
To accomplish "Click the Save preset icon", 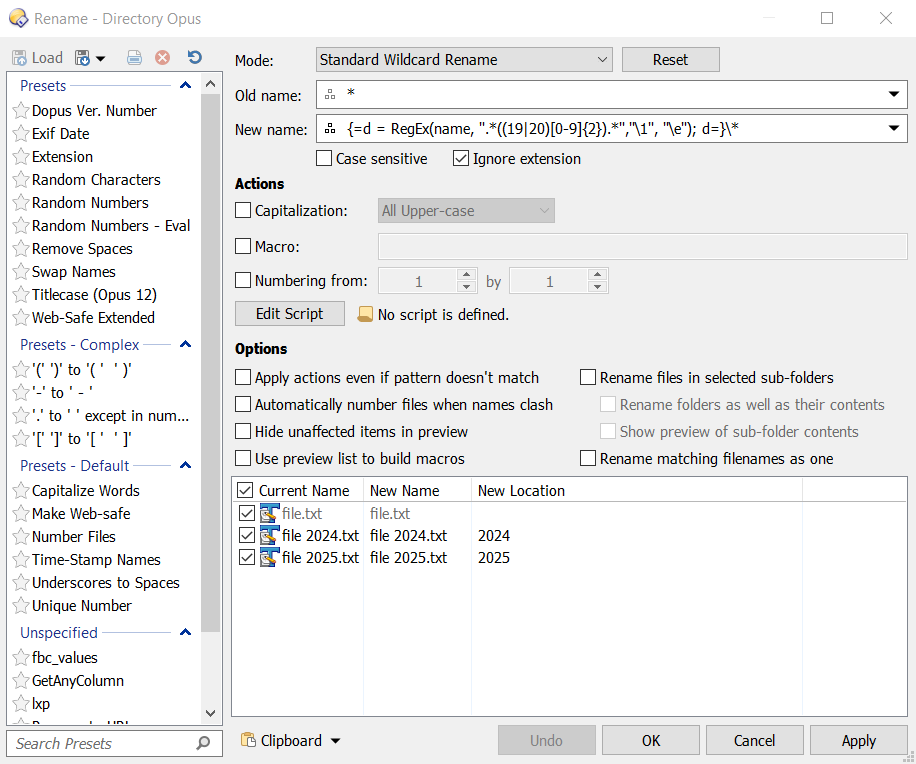I will 82,58.
